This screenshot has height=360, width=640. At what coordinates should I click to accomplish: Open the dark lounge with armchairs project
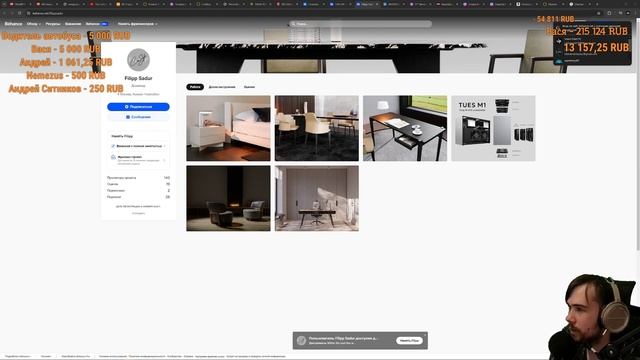[228, 198]
